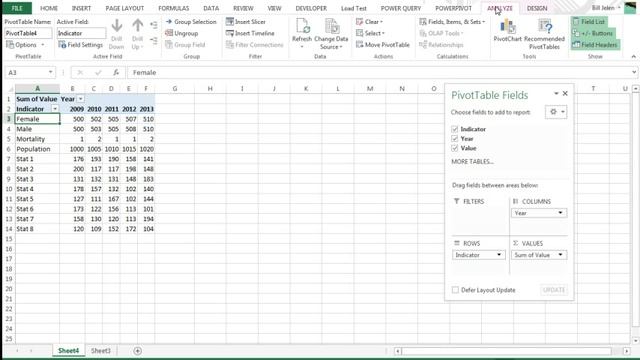Click the Relationships button

pos(442,44)
